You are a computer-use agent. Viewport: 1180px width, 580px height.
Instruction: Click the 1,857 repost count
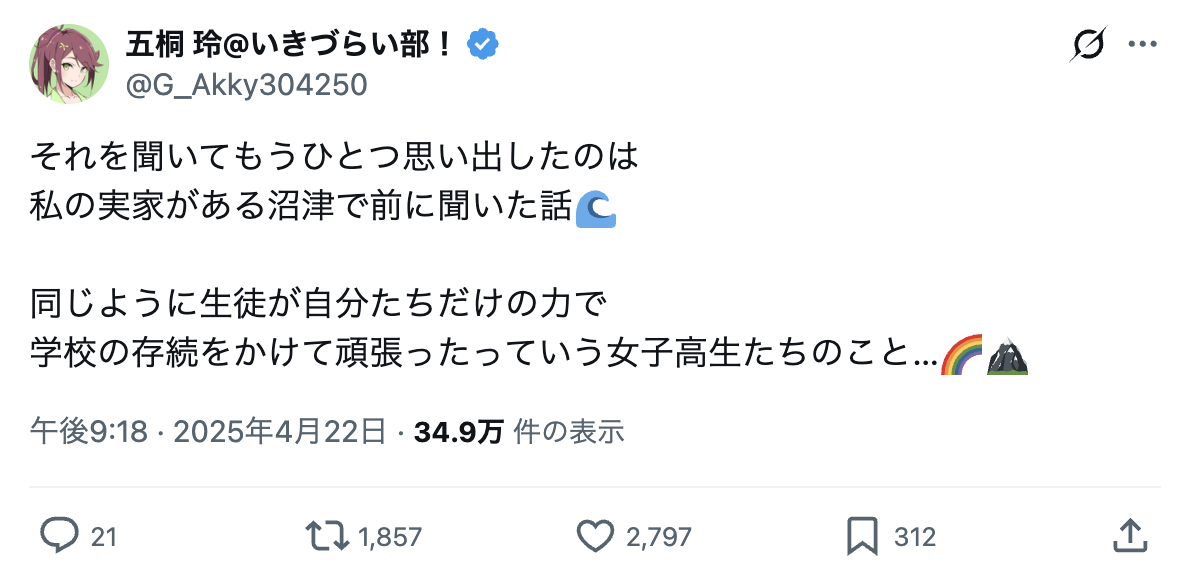click(x=390, y=537)
